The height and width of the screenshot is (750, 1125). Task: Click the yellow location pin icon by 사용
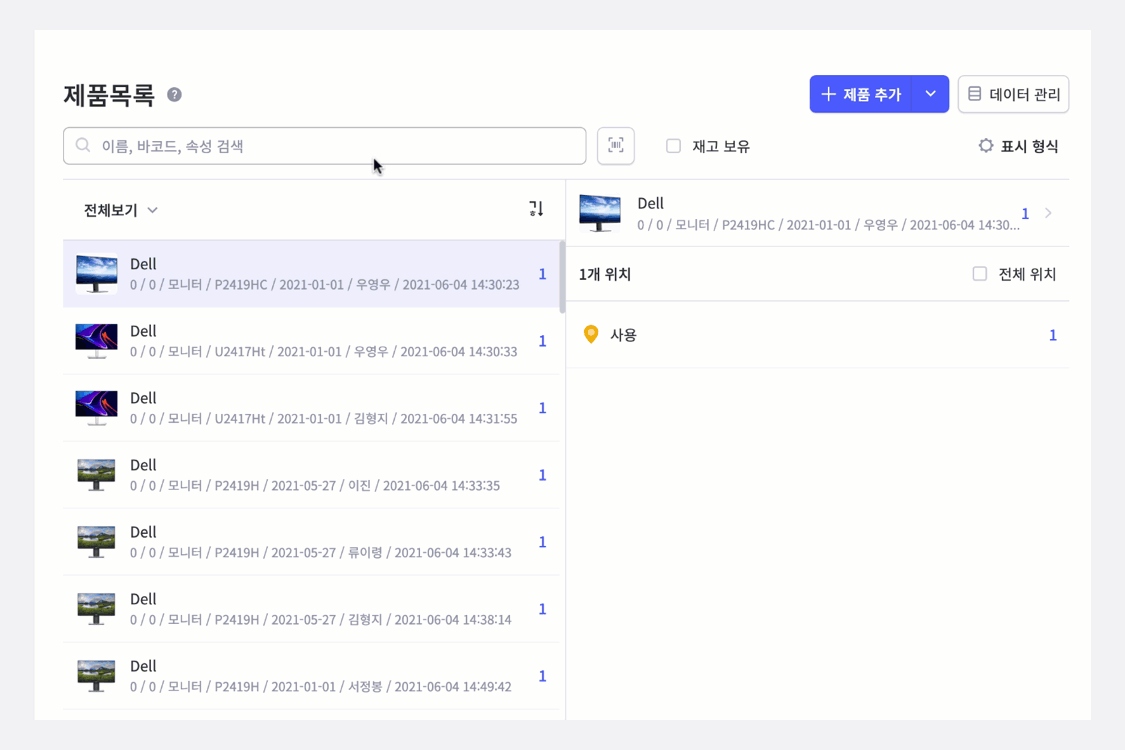pyautogui.click(x=591, y=334)
